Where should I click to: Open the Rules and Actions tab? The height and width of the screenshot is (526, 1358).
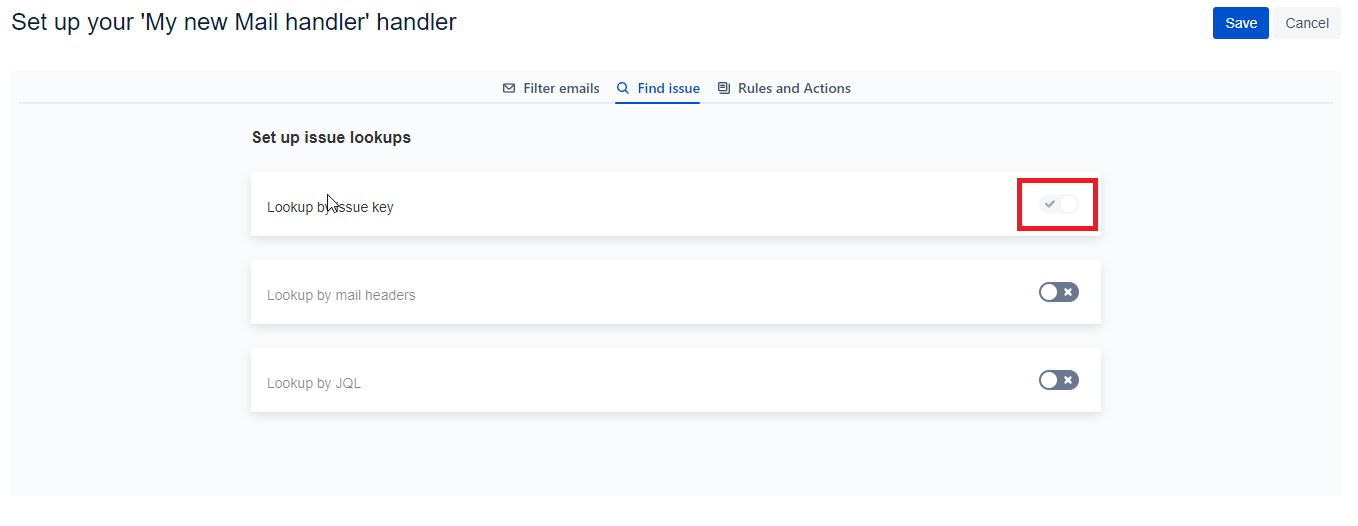click(x=794, y=88)
